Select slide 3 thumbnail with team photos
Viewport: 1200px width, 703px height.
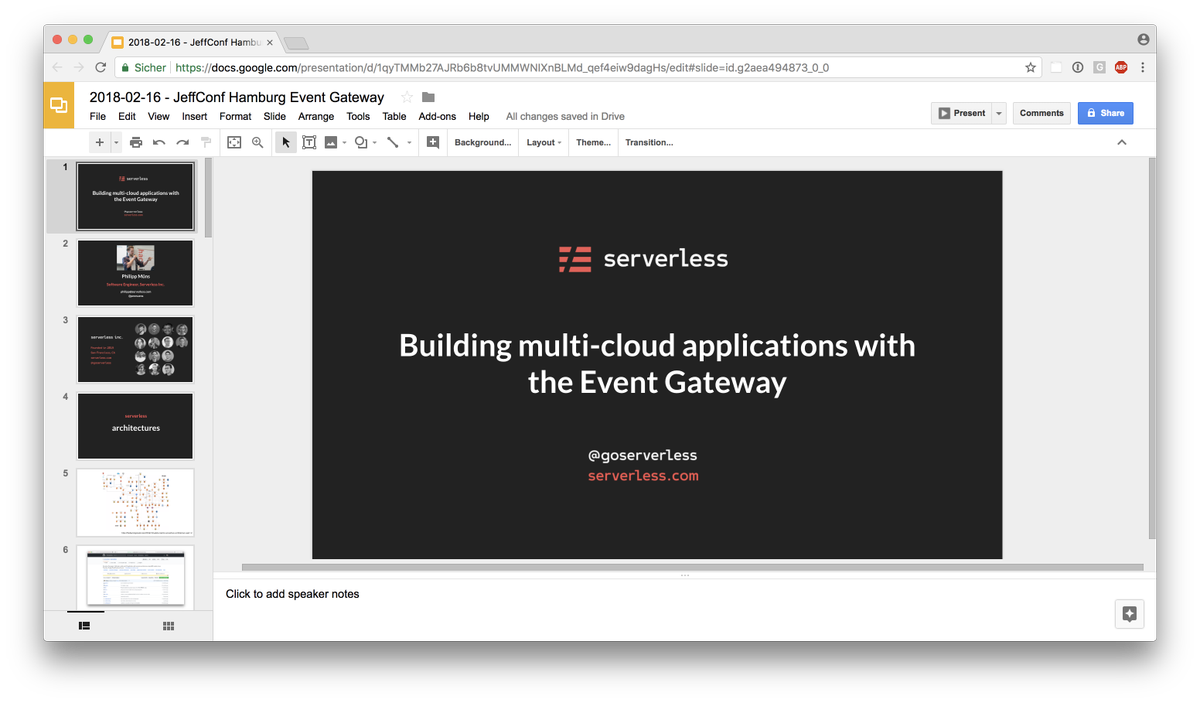[x=135, y=350]
